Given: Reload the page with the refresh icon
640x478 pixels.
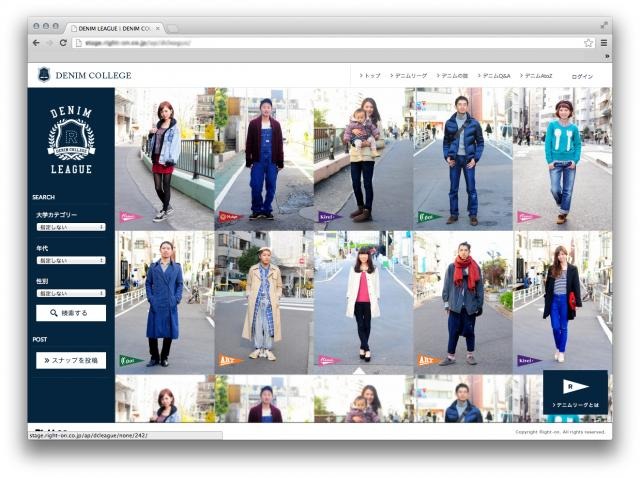Looking at the screenshot, I should (x=63, y=43).
